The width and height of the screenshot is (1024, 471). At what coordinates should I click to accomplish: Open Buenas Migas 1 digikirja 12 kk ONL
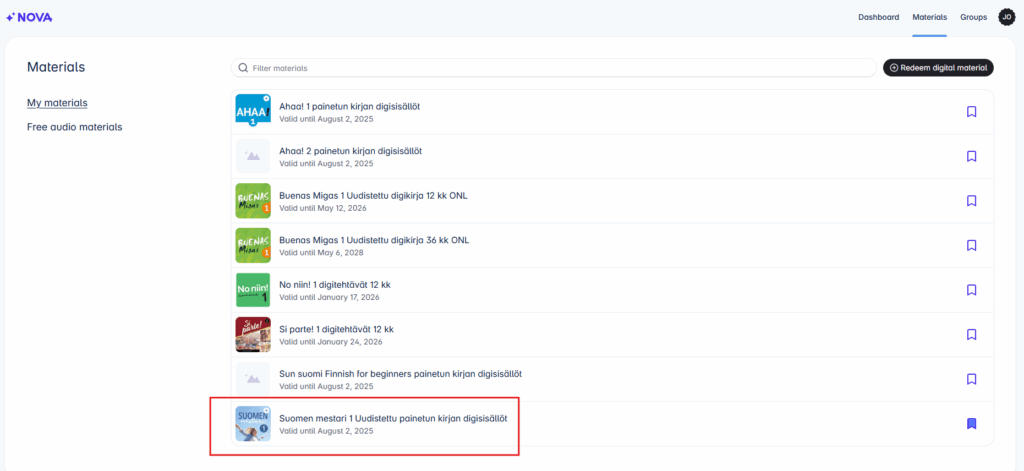click(373, 195)
